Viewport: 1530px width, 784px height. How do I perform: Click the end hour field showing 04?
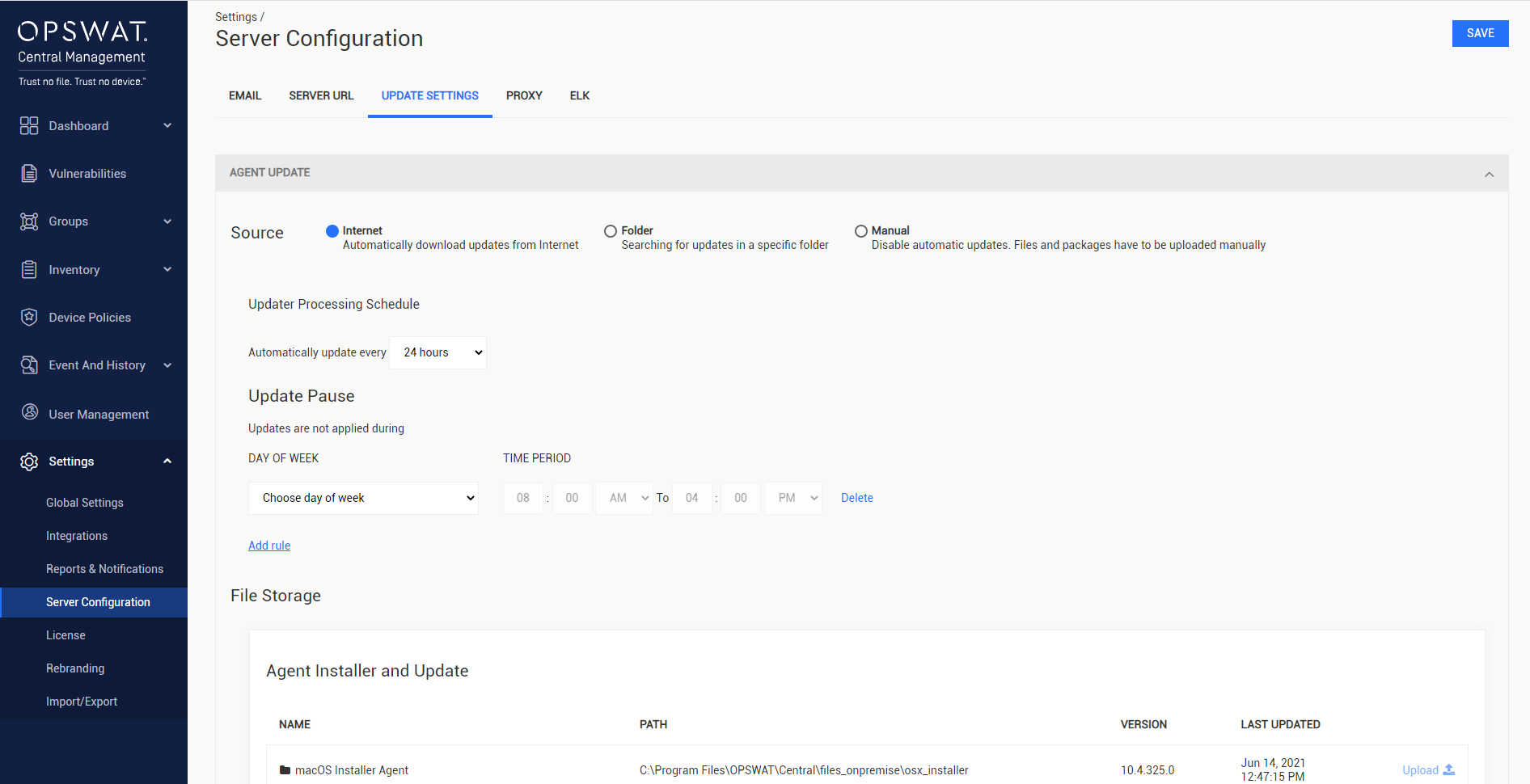[x=692, y=498]
